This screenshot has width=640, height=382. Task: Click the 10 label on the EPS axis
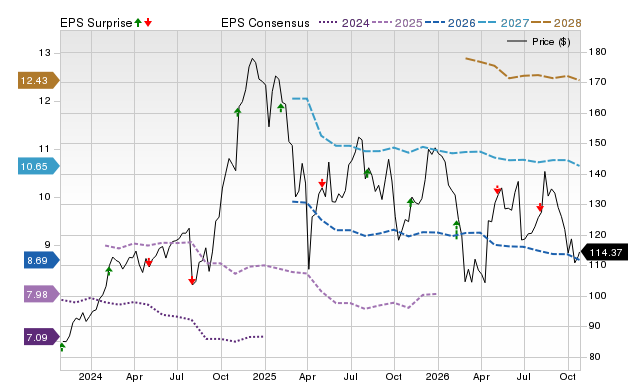tap(44, 197)
